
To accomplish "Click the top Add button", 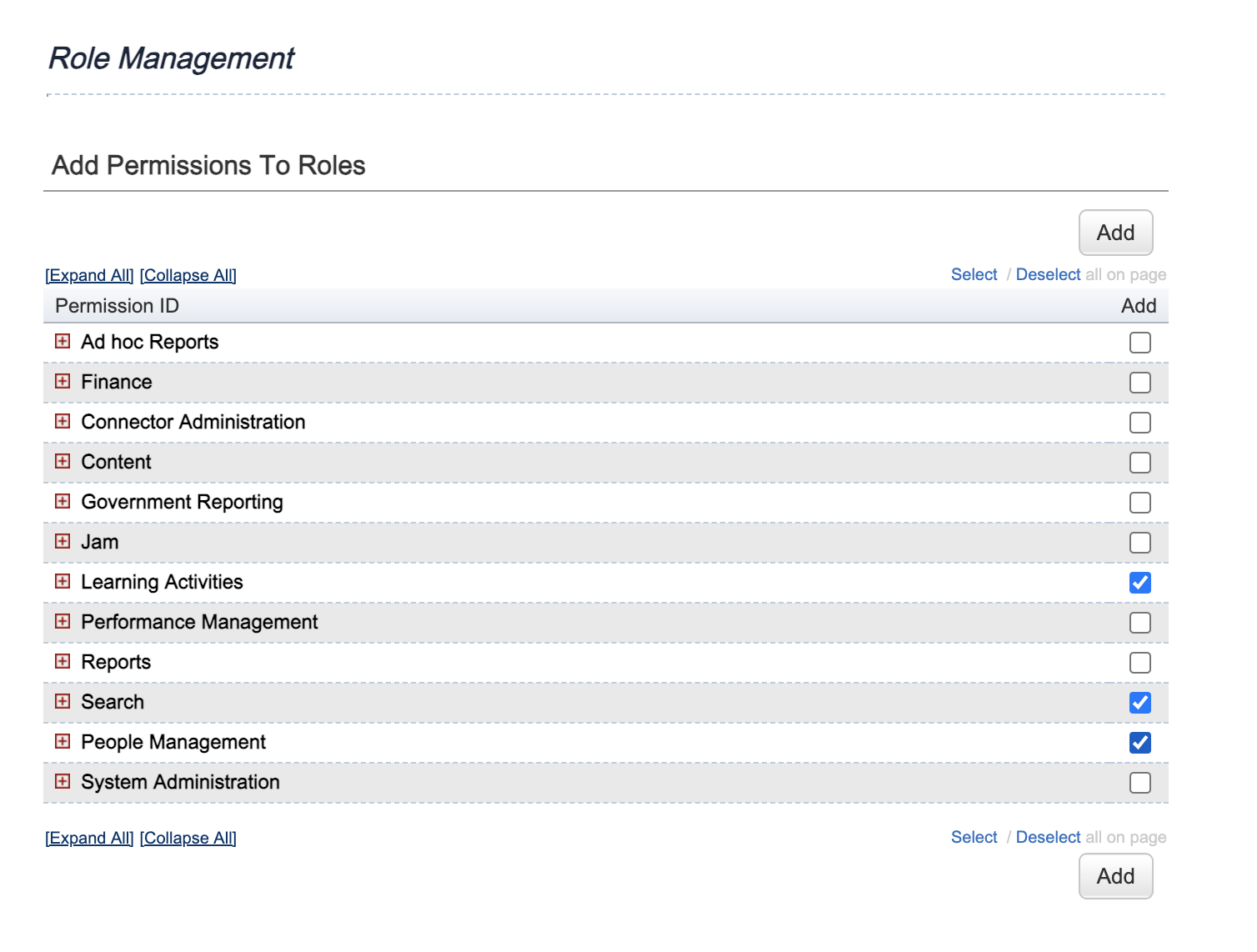I will (1115, 233).
